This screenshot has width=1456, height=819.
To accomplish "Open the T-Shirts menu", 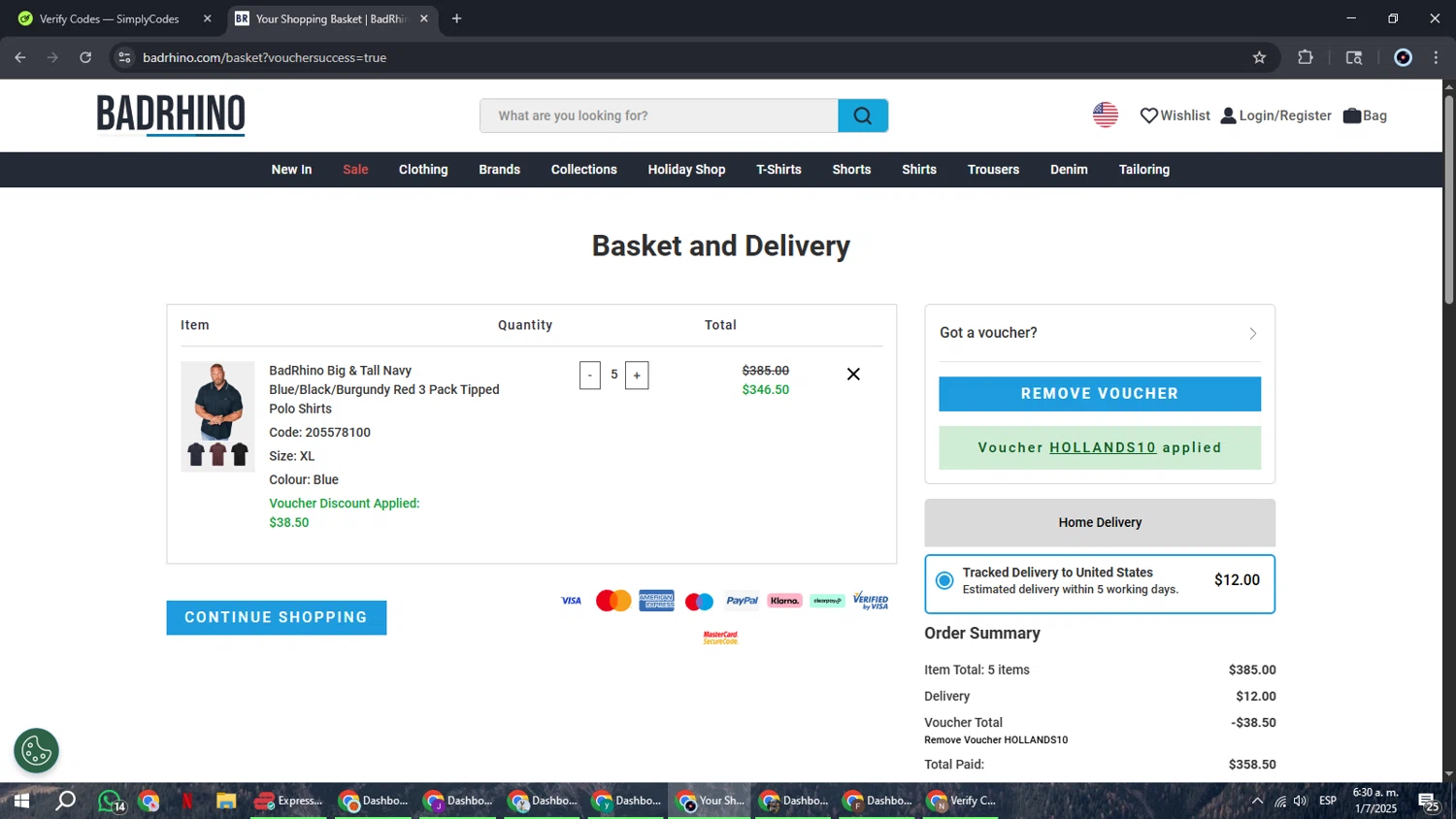I will [x=778, y=169].
